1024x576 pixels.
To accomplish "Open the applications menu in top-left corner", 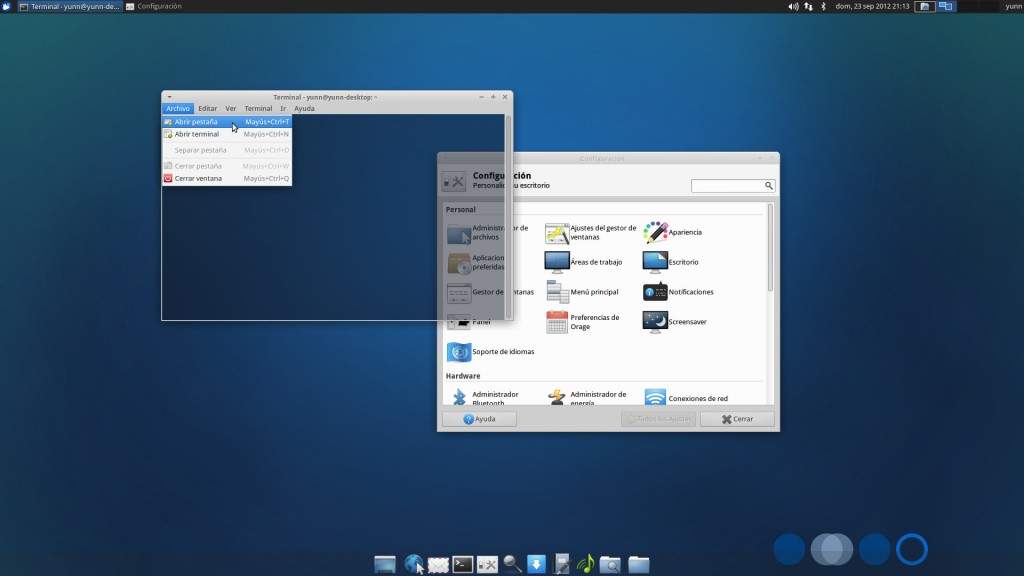I will [x=7, y=7].
